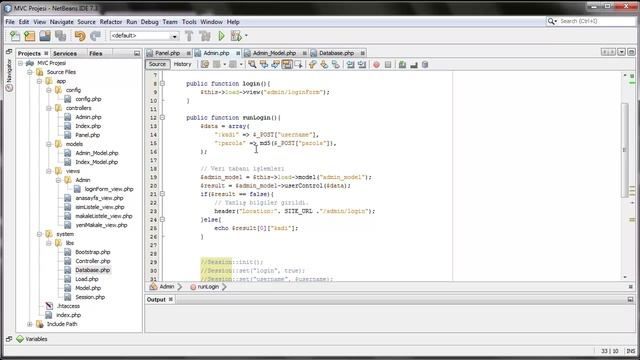Collapse the Source Files node
The image size is (640, 360).
tap(30, 72)
